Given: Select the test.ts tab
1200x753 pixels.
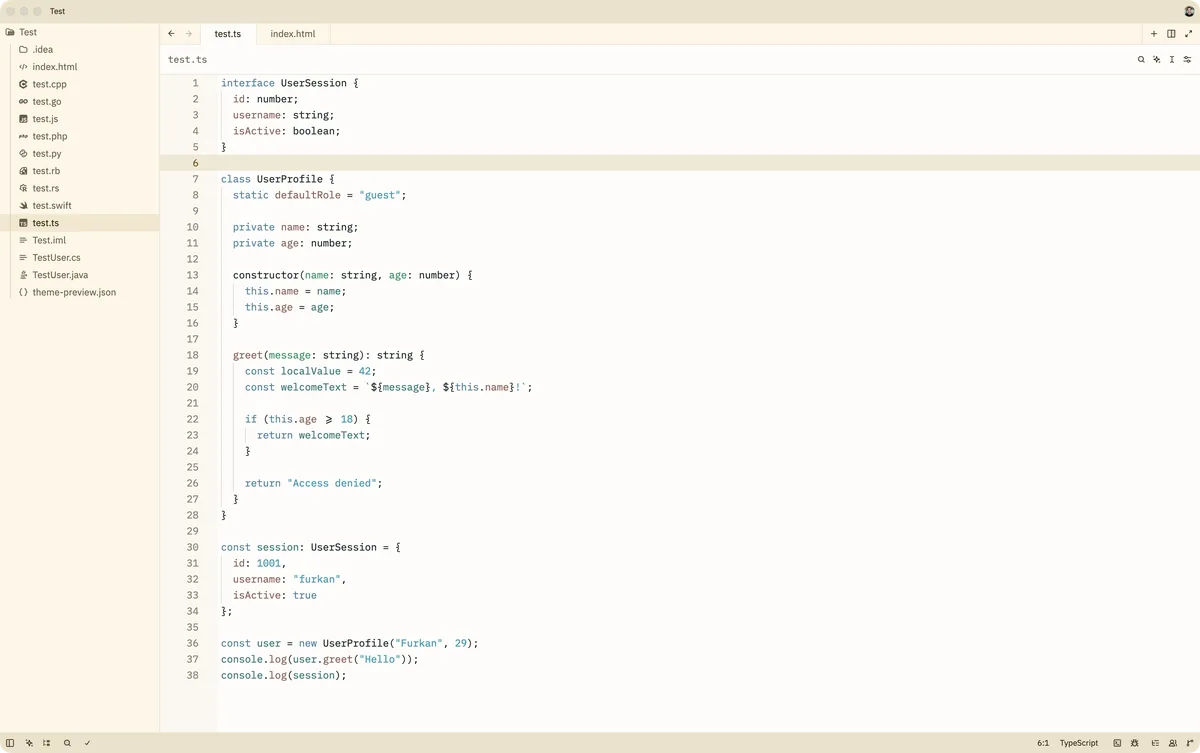Looking at the screenshot, I should [228, 34].
